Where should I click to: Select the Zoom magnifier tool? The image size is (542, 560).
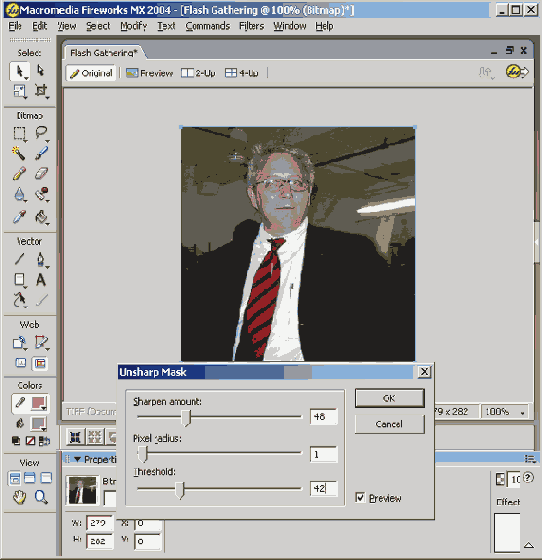pos(41,497)
